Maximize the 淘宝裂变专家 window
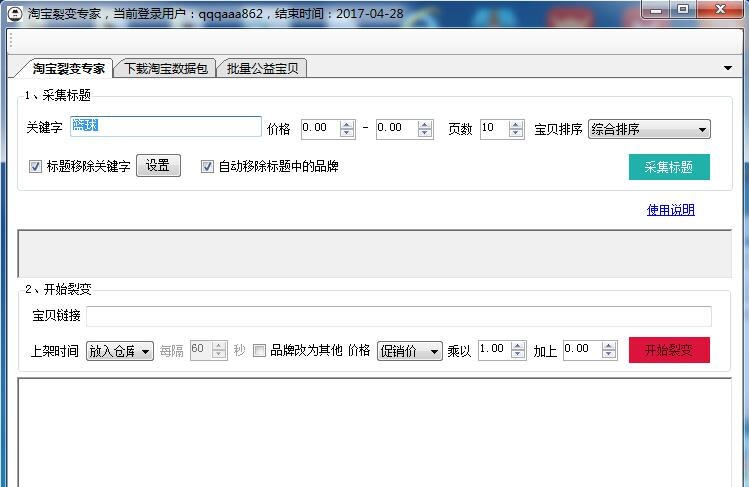749x487 pixels. [683, 10]
